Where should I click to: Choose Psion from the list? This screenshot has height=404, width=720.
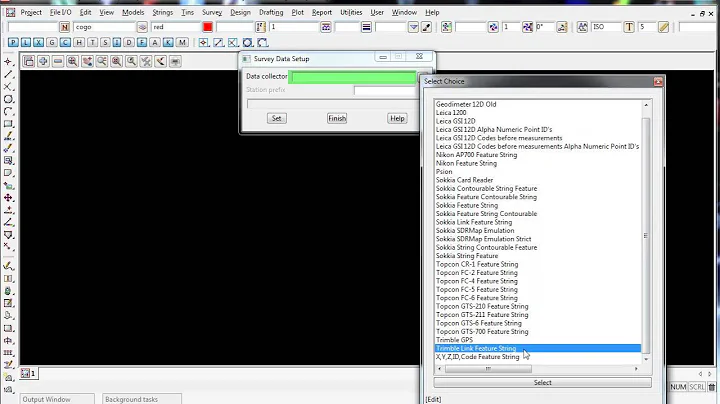tap(444, 172)
